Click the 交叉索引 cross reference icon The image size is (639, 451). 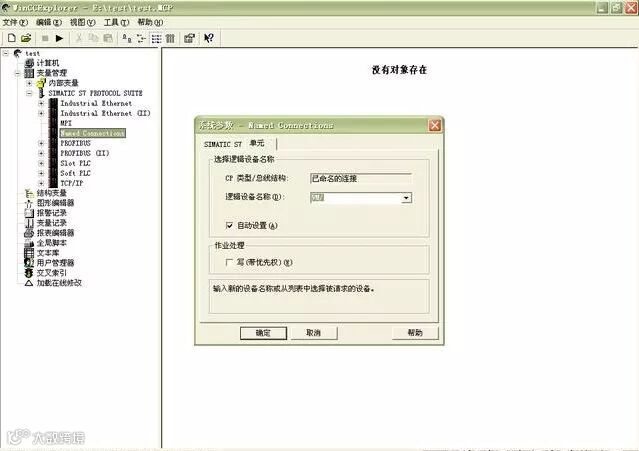29,273
